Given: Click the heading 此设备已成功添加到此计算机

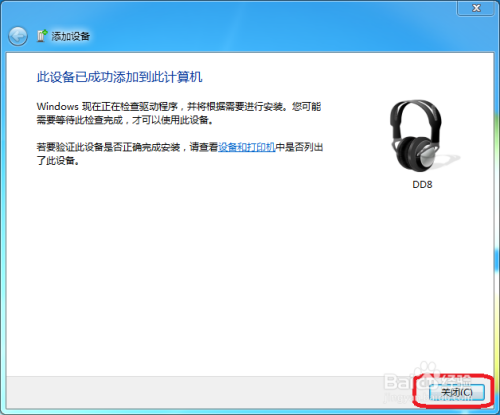Looking at the screenshot, I should pos(119,77).
